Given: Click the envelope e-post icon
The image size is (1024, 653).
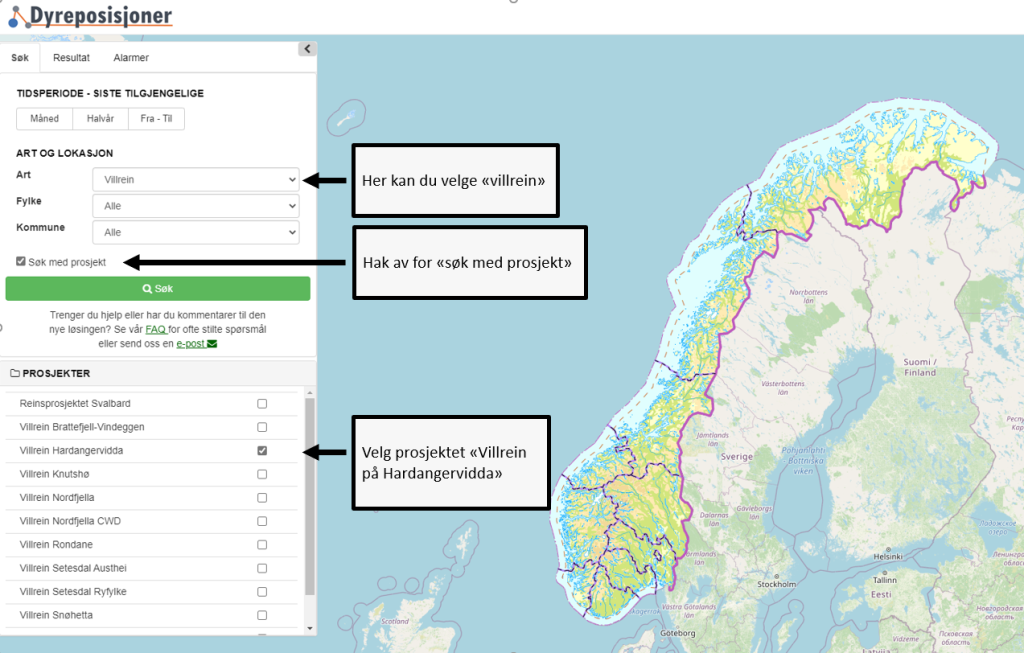Looking at the screenshot, I should click(x=212, y=344).
